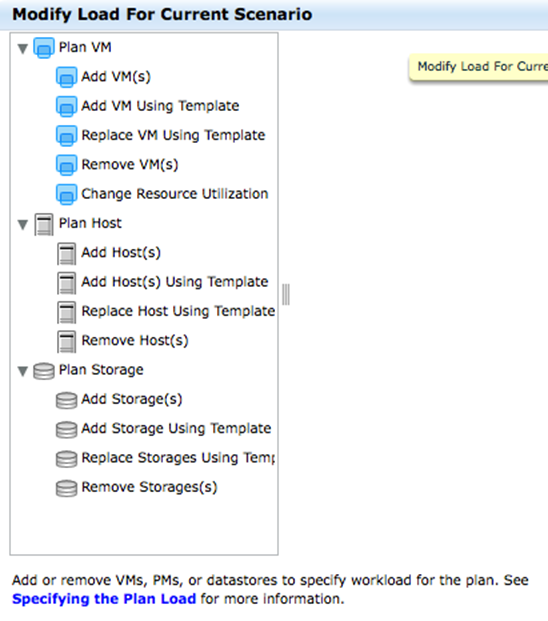Screen dimensions: 548x621
Task: Click the Add VM(s) icon
Action: point(66,77)
